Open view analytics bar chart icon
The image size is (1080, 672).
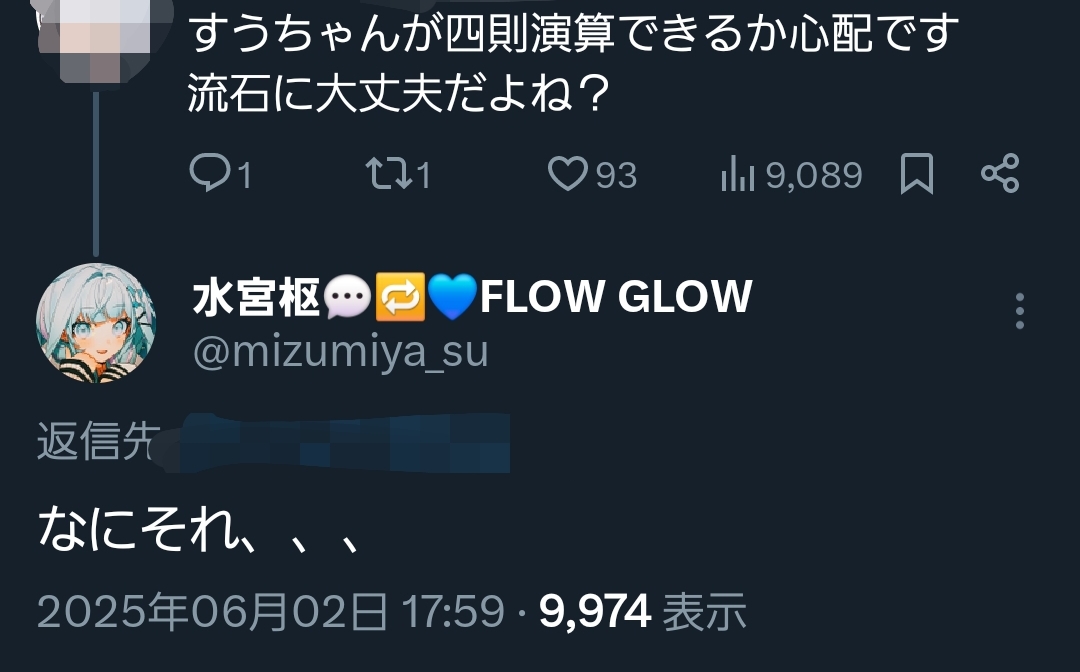pyautogui.click(x=738, y=174)
